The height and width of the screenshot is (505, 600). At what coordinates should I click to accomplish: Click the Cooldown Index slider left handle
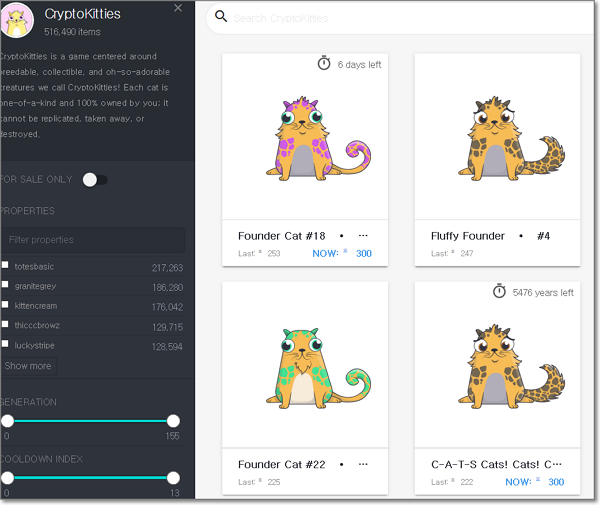click(7, 478)
